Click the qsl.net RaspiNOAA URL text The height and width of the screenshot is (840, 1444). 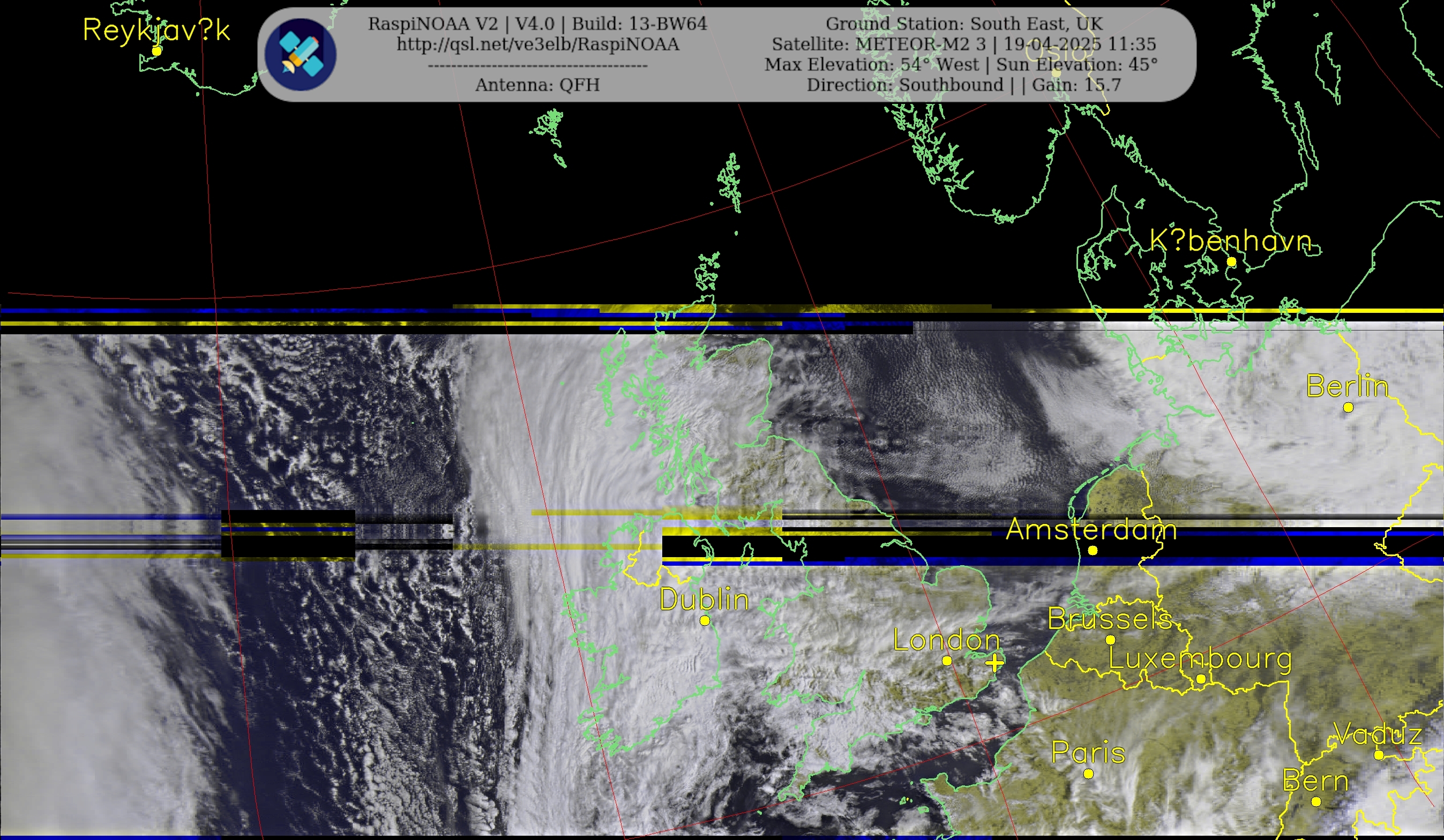pos(537,44)
